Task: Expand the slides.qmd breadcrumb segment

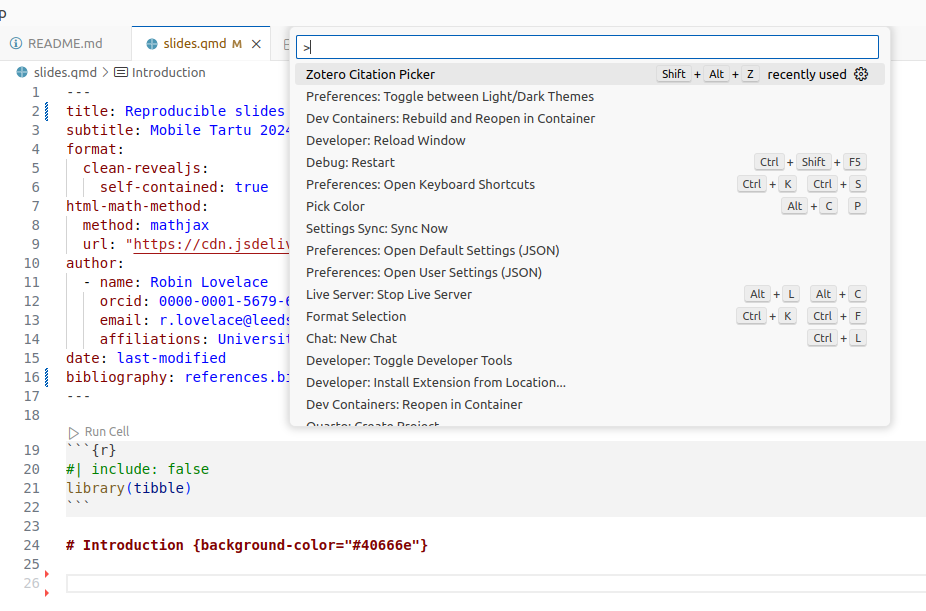Action: 65,72
